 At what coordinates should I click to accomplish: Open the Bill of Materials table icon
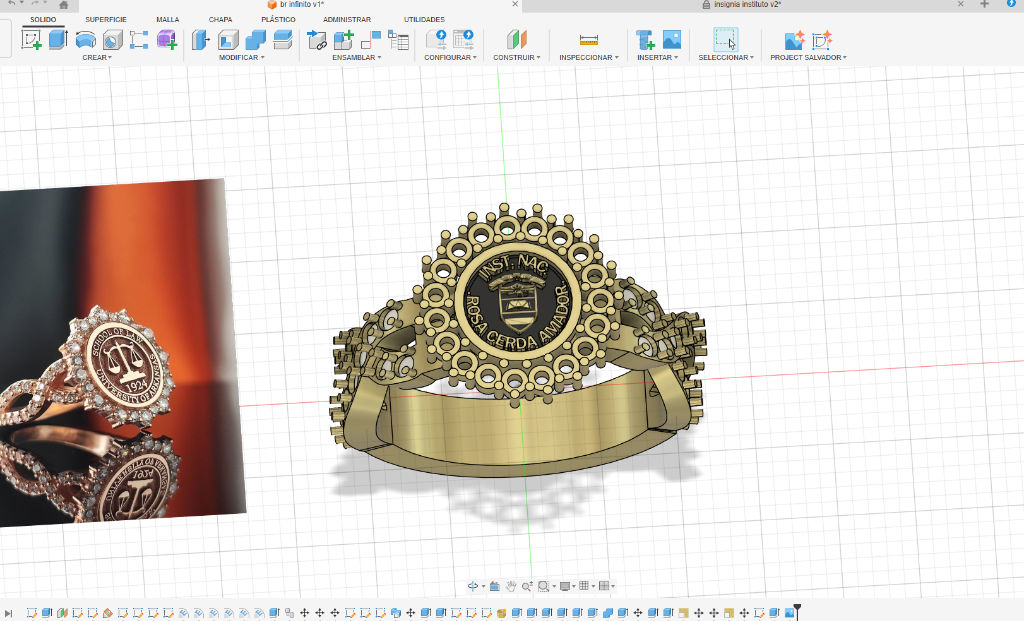point(398,40)
